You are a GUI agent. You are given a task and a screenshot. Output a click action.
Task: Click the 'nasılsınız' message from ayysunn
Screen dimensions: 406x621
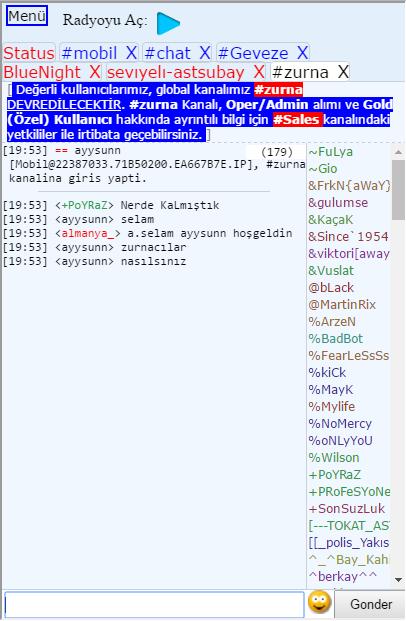click(153, 262)
